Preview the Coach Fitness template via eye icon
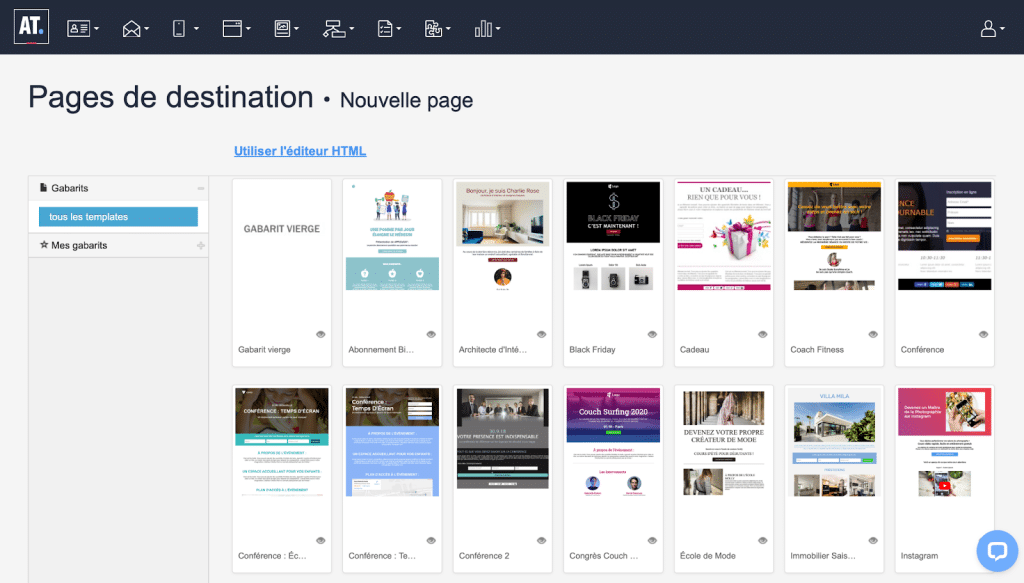1024x583 pixels. 873,334
